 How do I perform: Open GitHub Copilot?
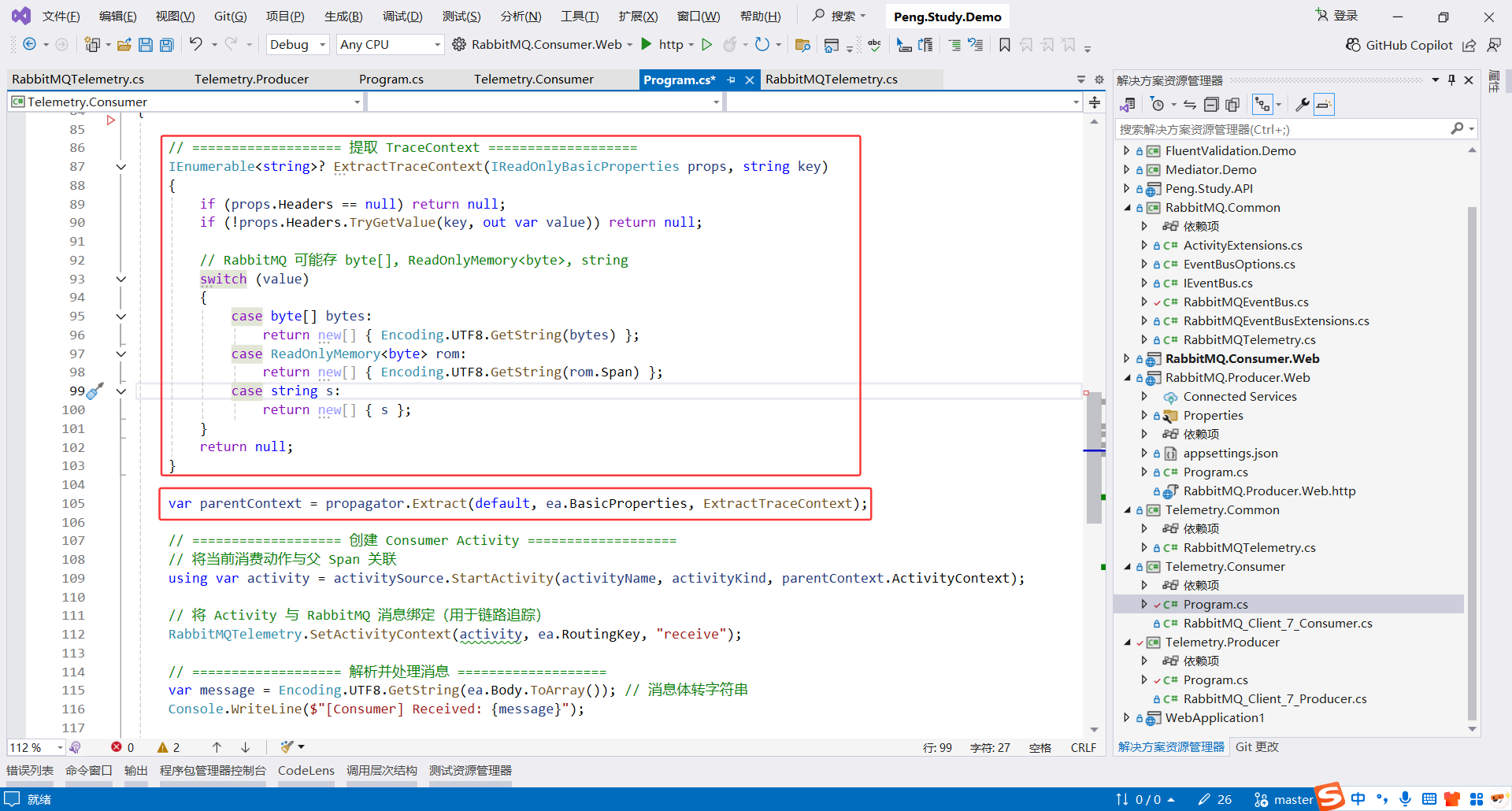click(x=1399, y=45)
